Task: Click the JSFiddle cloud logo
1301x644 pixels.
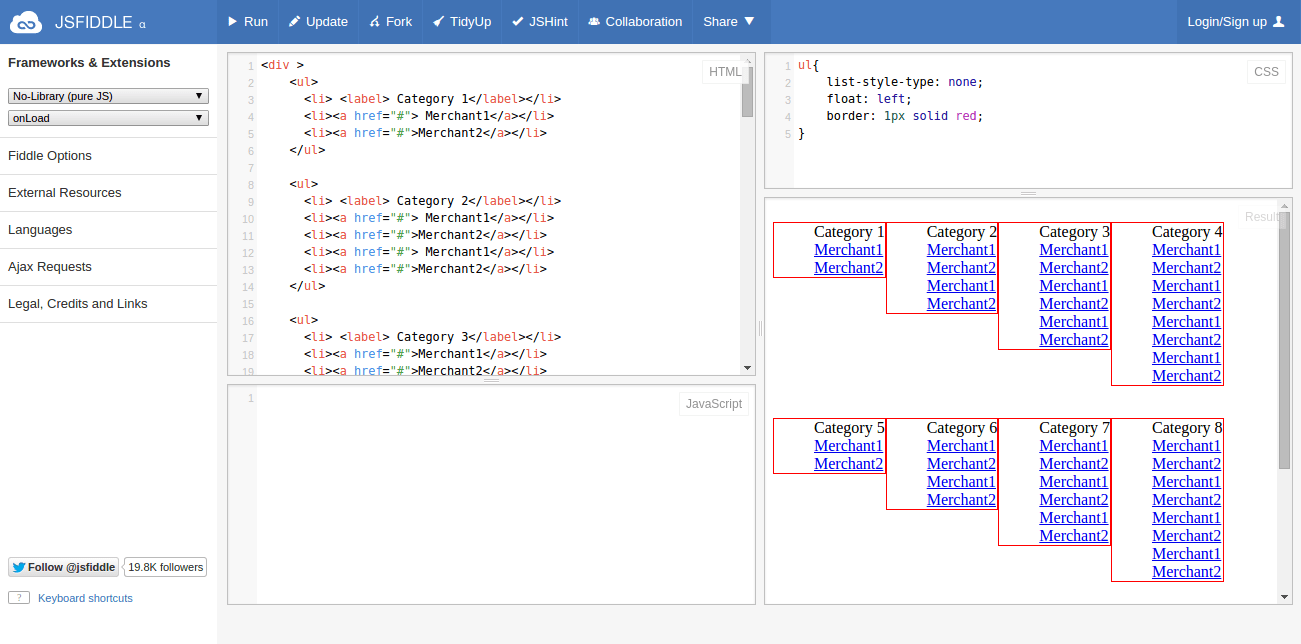Action: click(x=27, y=20)
